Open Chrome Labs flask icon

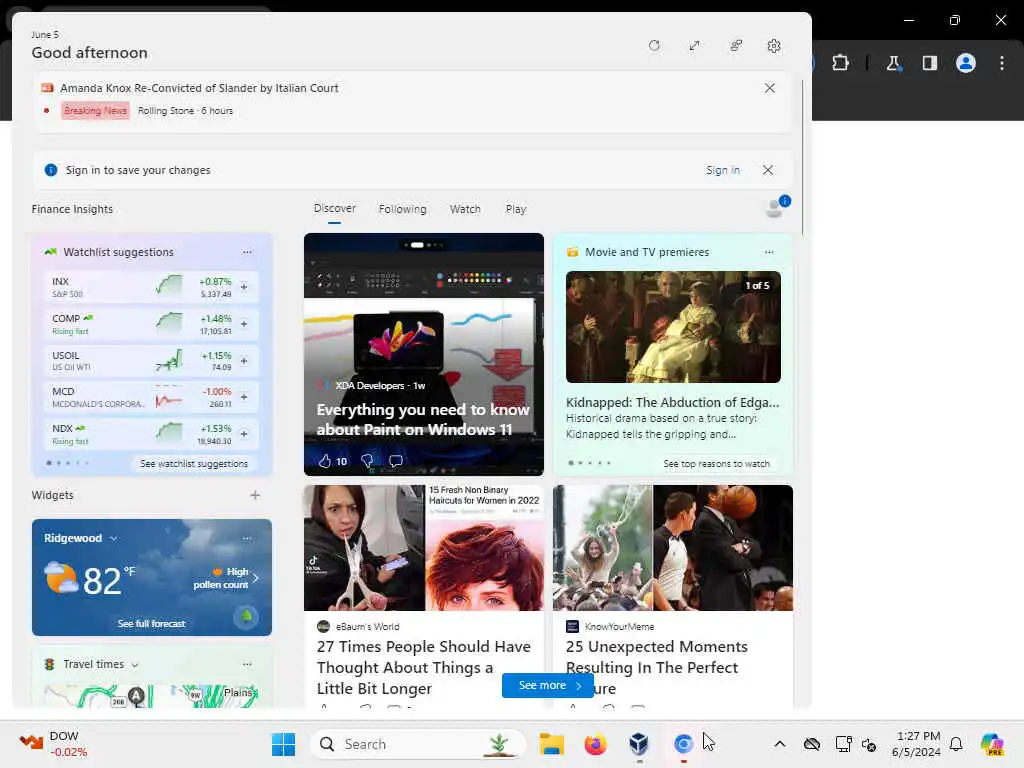(x=893, y=63)
